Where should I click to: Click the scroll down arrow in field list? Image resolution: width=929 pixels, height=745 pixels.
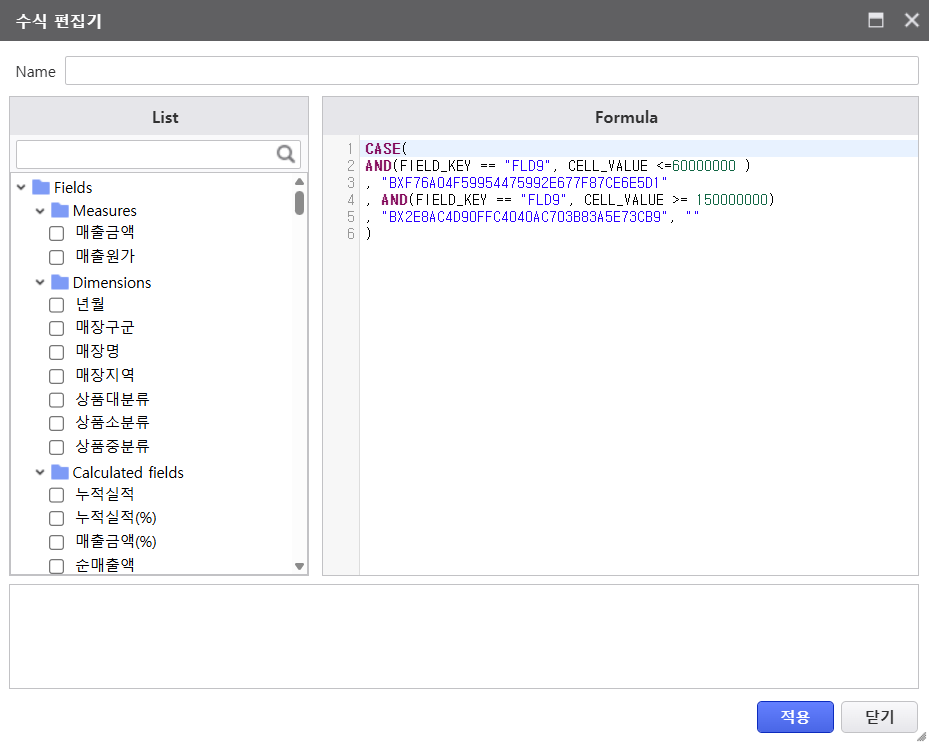299,566
